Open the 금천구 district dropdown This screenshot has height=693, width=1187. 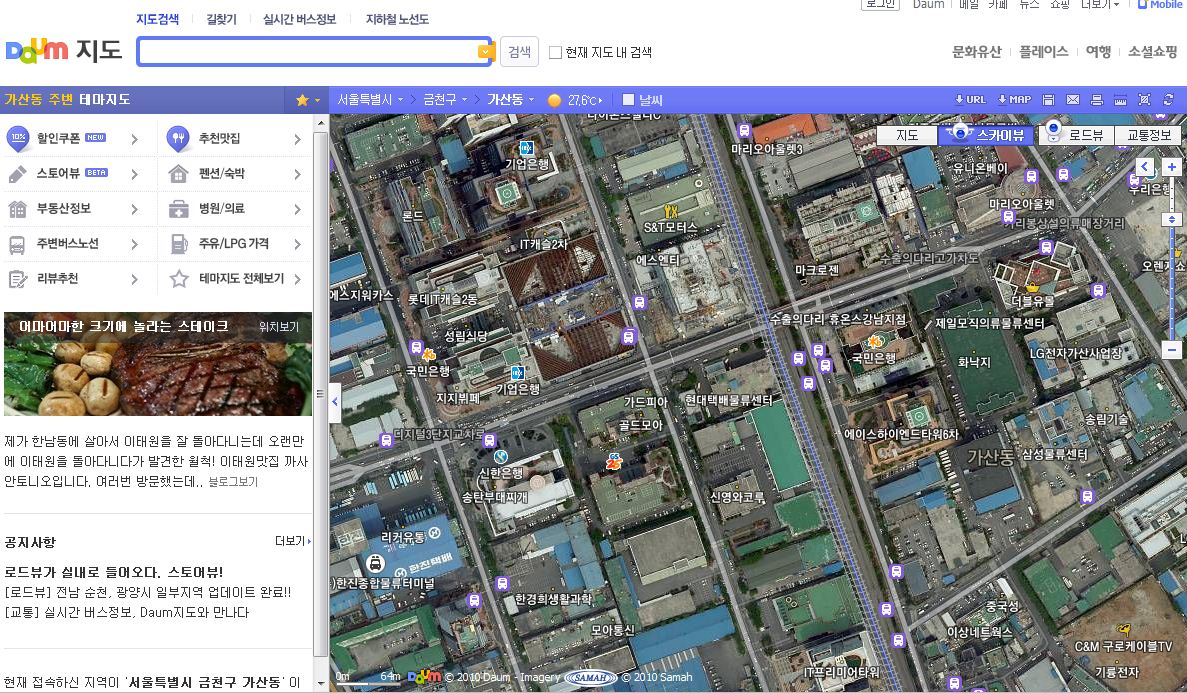445,100
